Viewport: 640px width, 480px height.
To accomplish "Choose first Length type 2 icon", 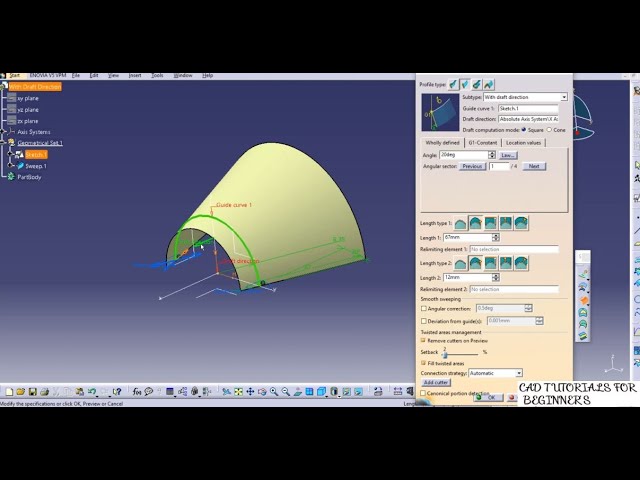I will (x=460, y=263).
